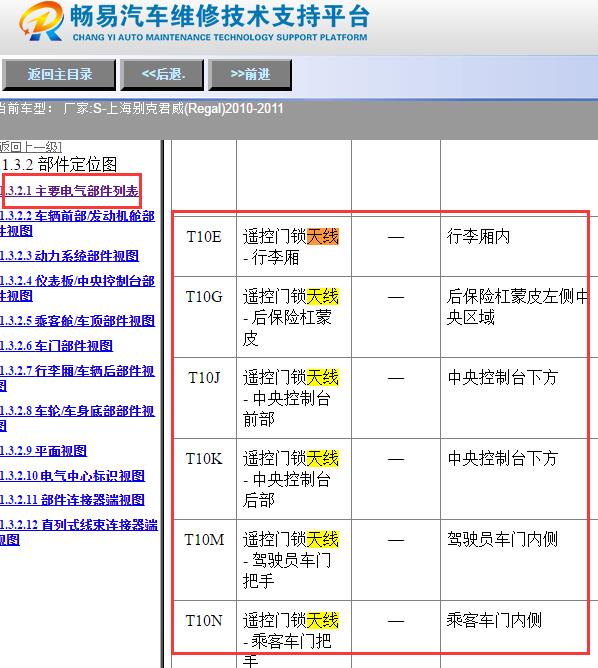Click 遥控门锁天线-行李厢 cell
The image size is (598, 668).
(294, 246)
